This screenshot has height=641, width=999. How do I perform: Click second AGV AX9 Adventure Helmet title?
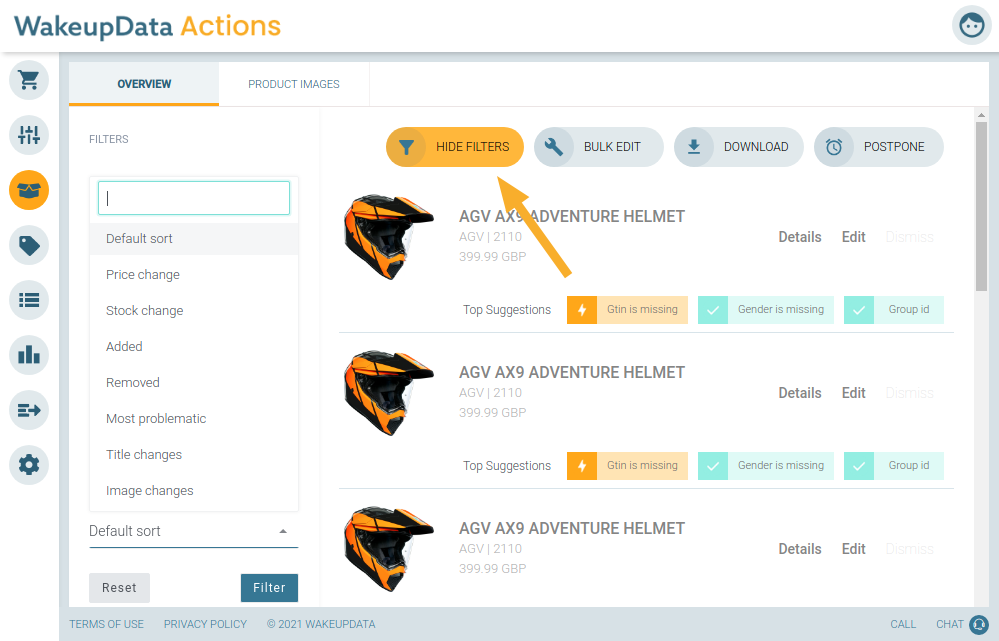(571, 373)
